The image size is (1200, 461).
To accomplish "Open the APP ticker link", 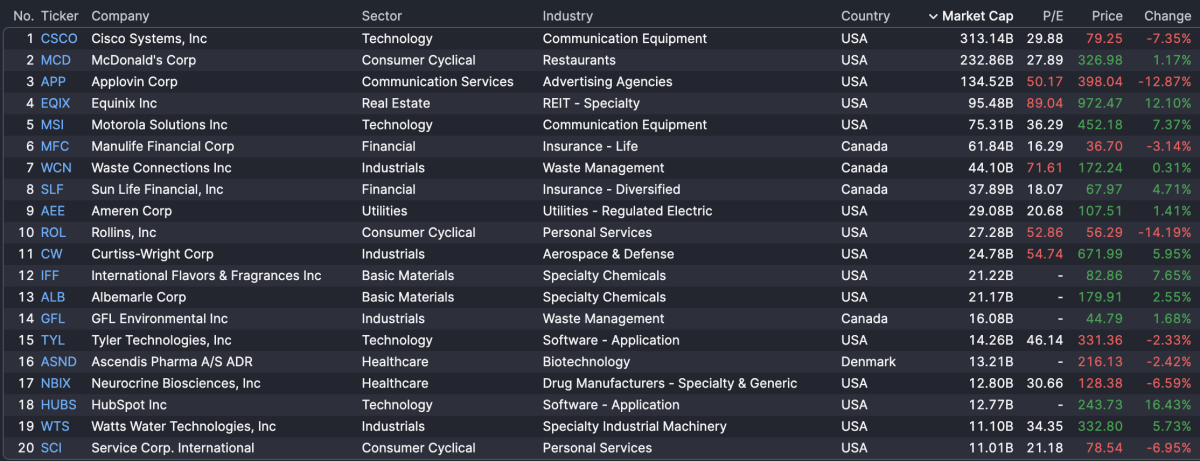I will click(53, 82).
